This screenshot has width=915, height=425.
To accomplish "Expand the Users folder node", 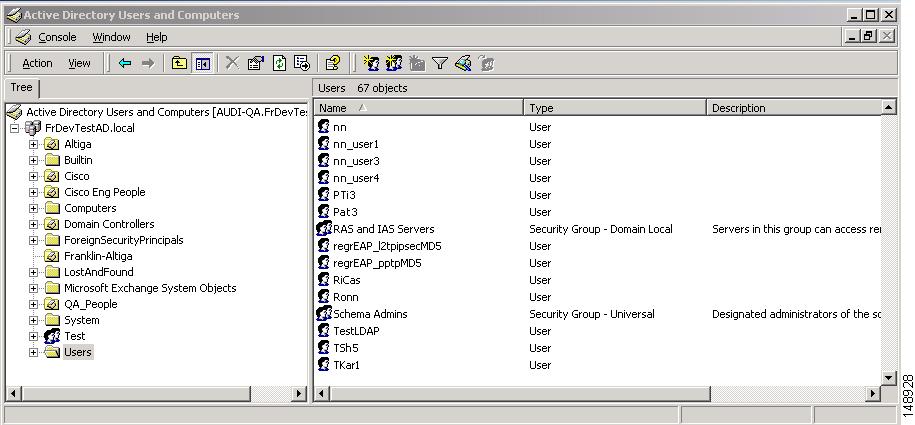I will click(33, 352).
